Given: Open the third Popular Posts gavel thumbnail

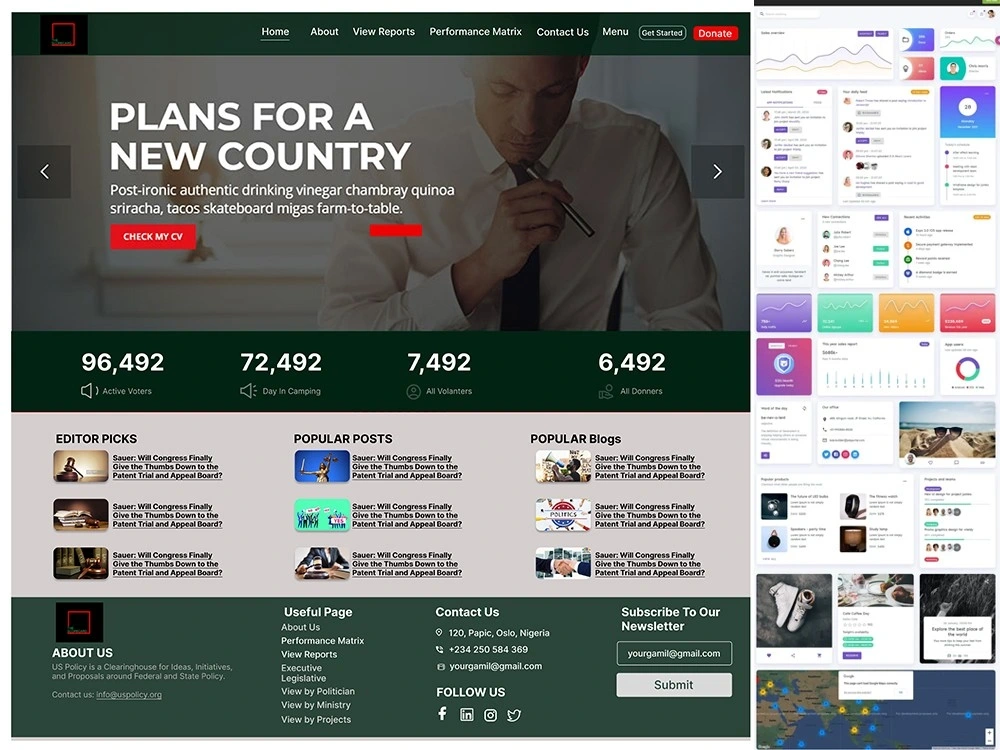Looking at the screenshot, I should pos(322,563).
